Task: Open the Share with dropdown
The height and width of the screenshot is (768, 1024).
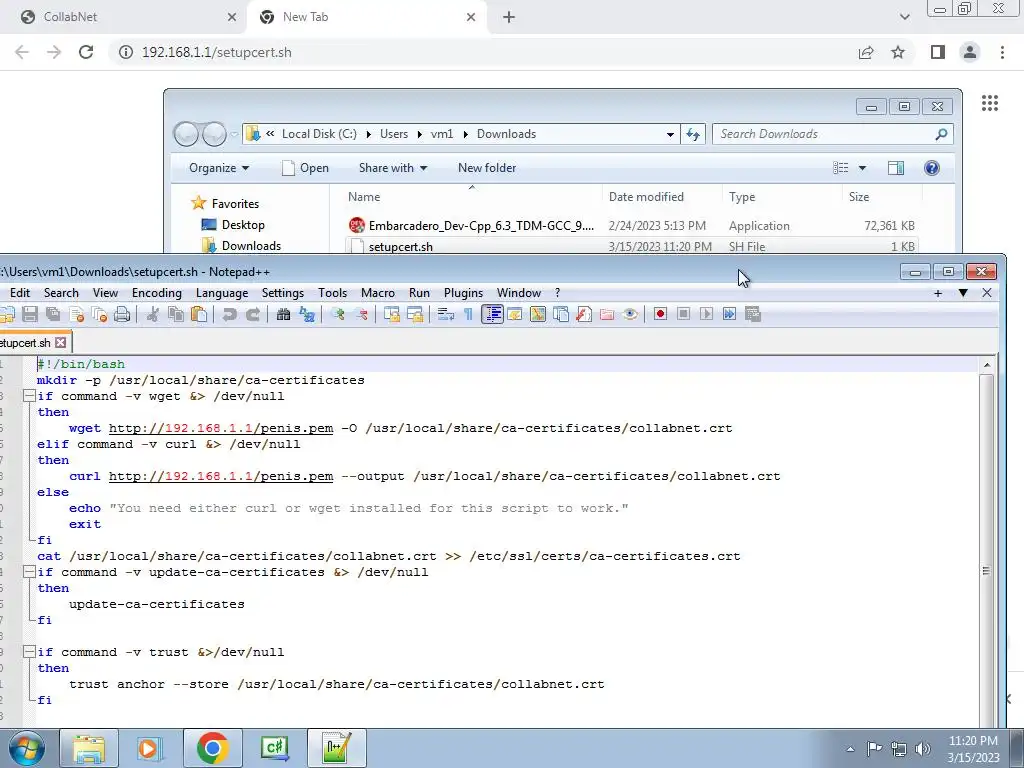Action: coord(392,168)
